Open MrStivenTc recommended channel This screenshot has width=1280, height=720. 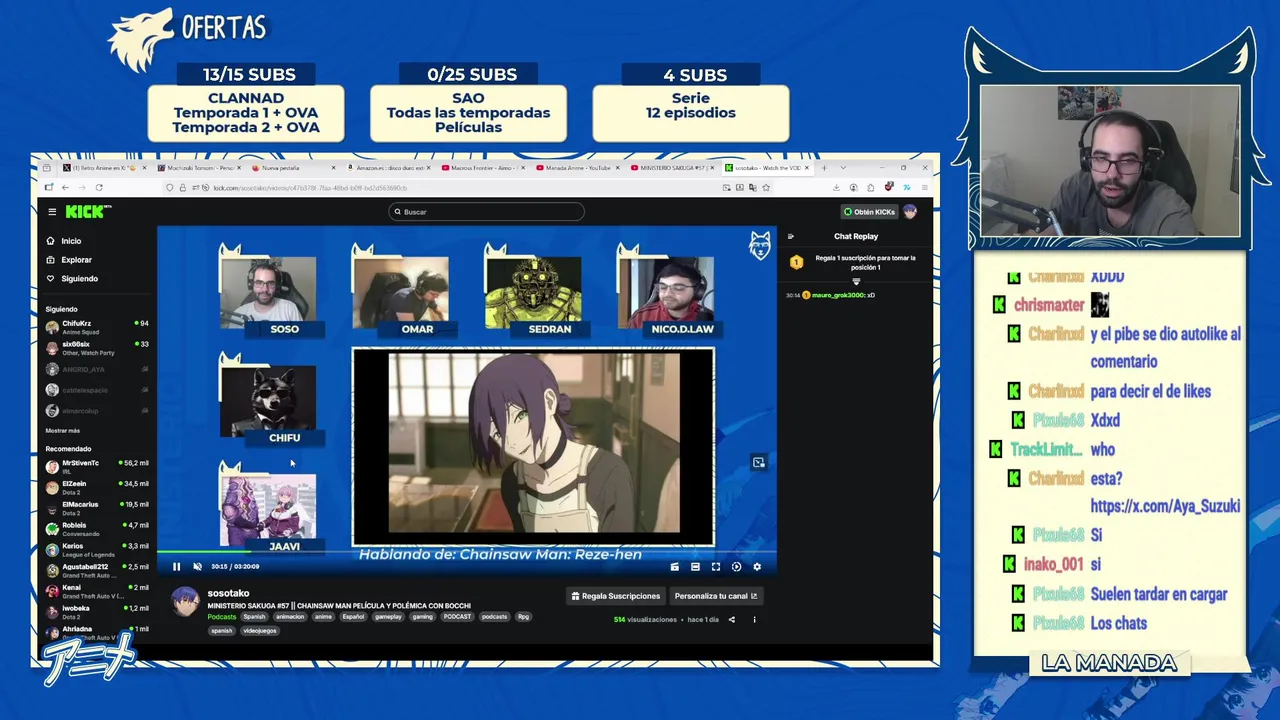tap(97, 466)
